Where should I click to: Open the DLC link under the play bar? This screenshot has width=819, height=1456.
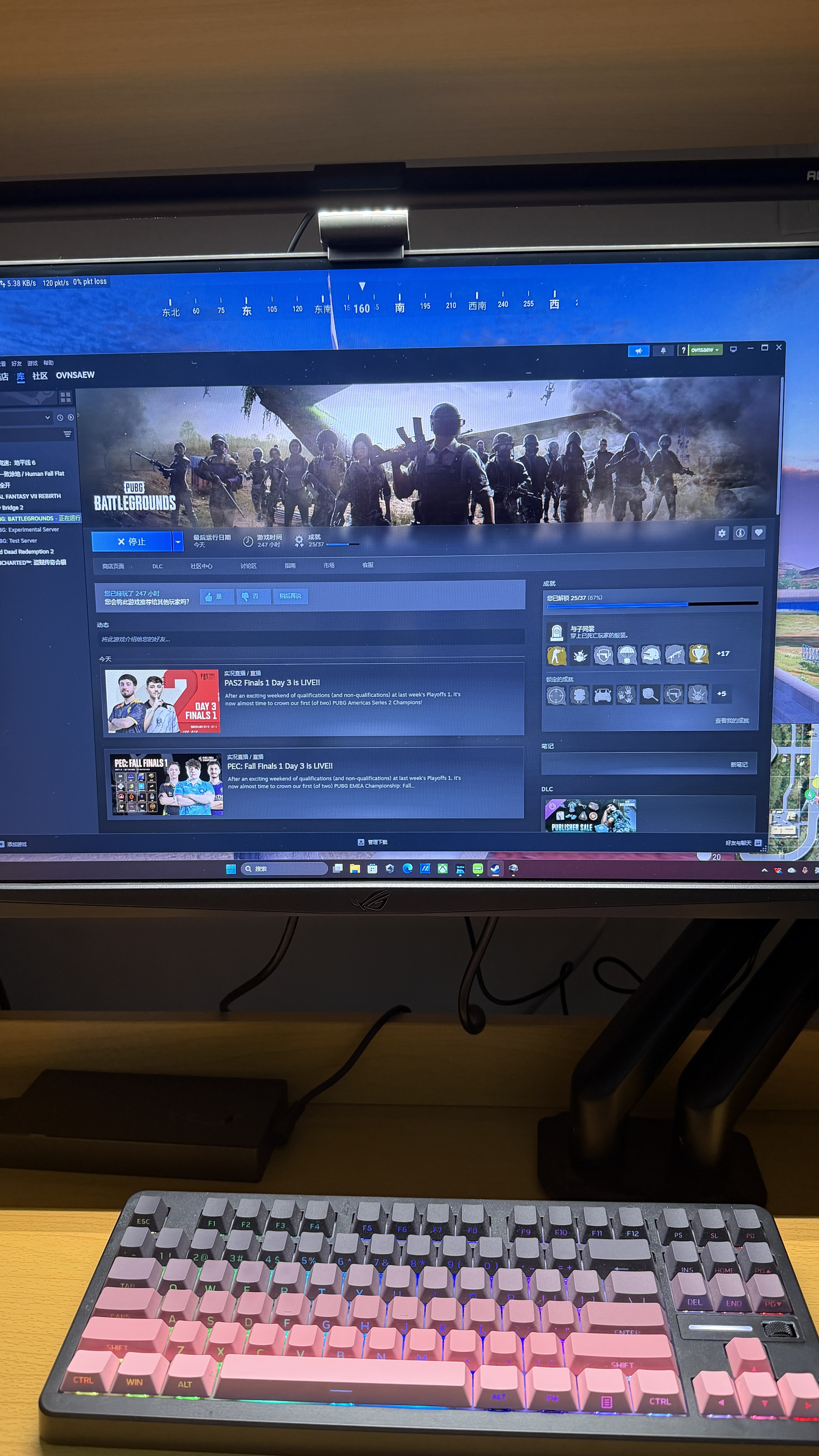click(158, 566)
